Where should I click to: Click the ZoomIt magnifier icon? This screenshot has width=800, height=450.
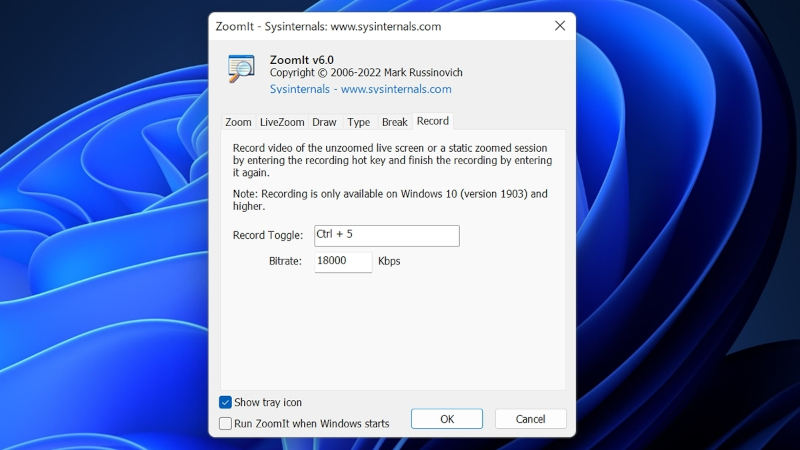tap(241, 68)
